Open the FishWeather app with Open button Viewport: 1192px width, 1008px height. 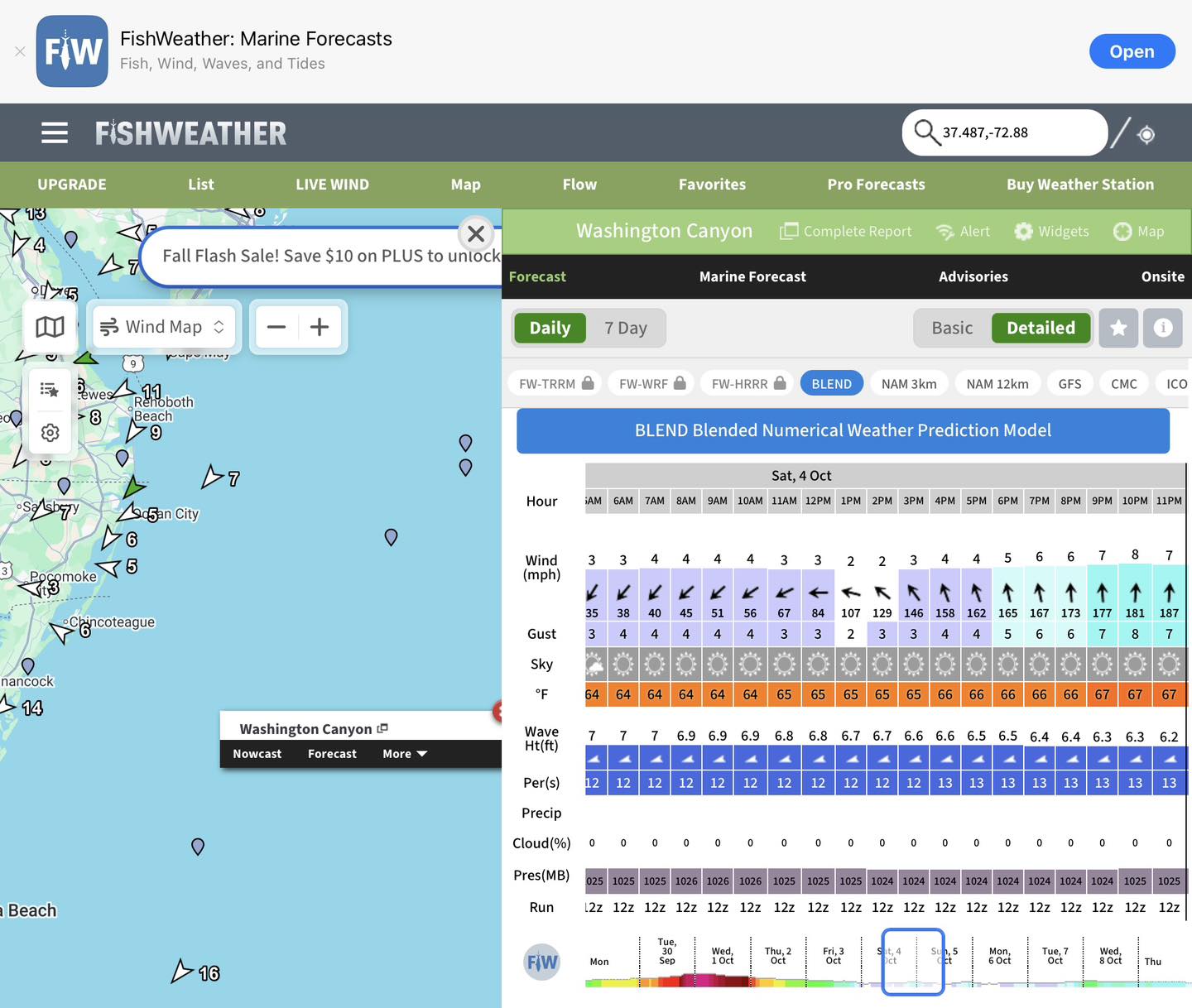pyautogui.click(x=1132, y=51)
